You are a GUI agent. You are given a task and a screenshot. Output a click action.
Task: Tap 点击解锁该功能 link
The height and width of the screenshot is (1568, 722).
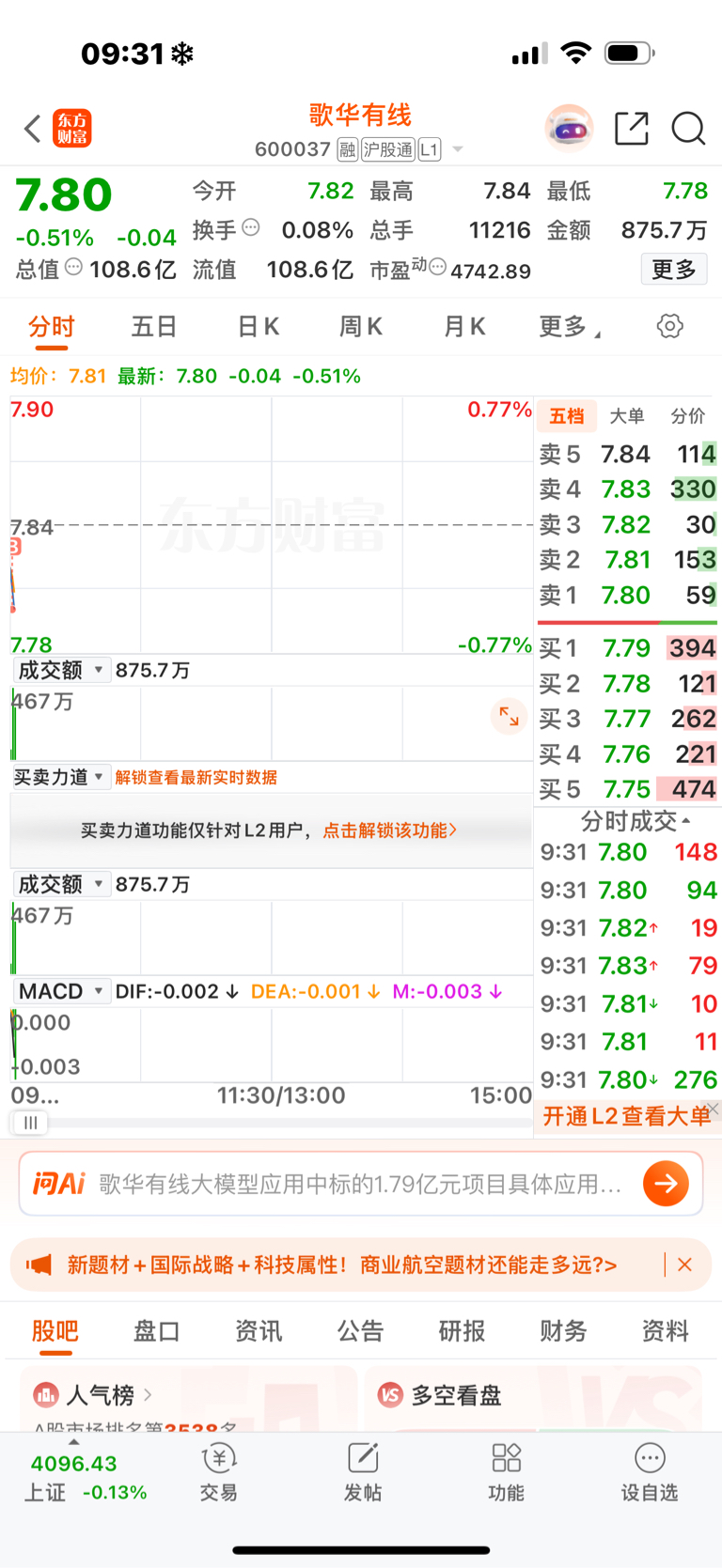click(x=390, y=831)
